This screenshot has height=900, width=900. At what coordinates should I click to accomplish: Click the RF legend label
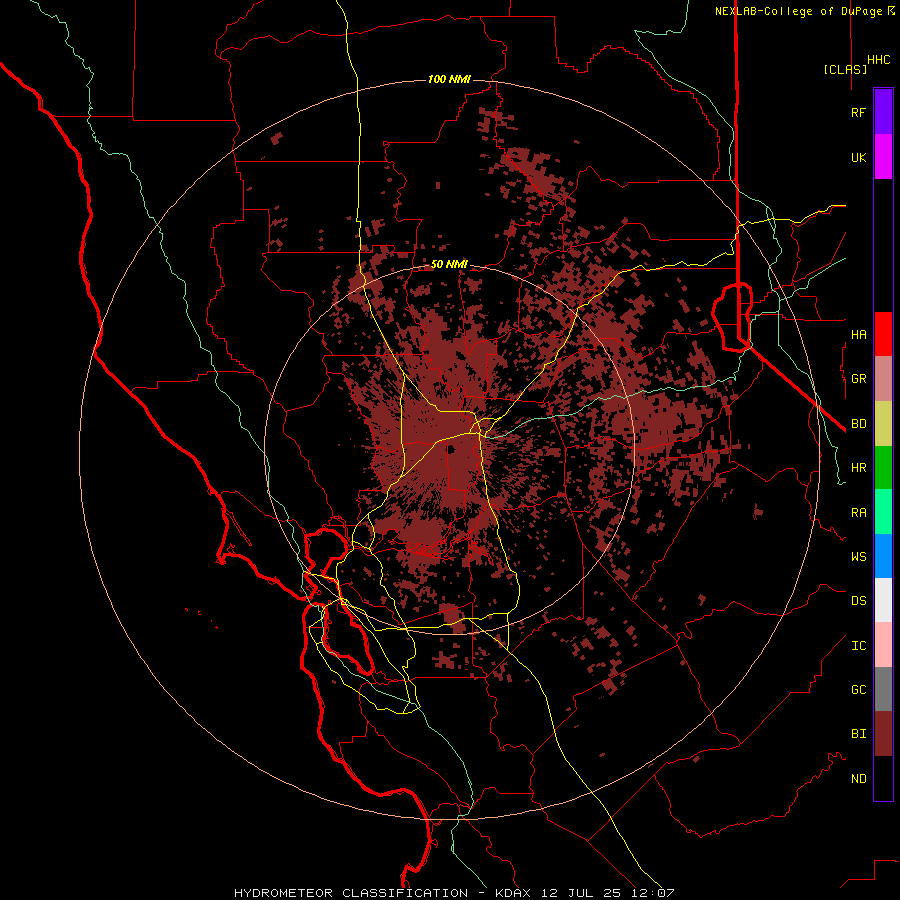pos(858,112)
